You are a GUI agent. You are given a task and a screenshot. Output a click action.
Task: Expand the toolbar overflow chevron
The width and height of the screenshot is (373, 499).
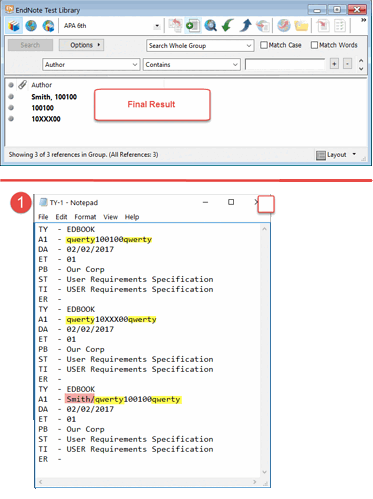pyautogui.click(x=363, y=20)
